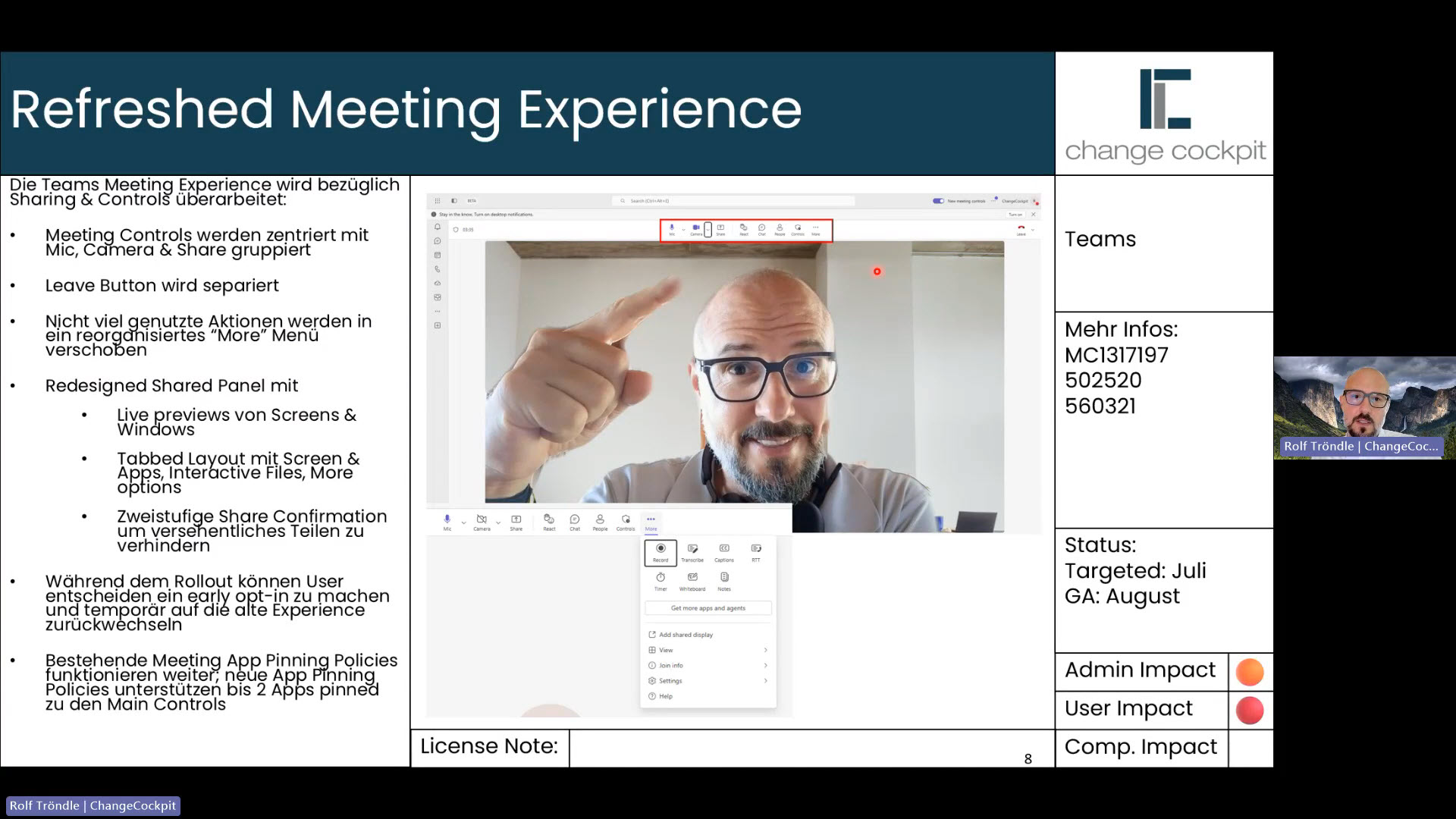This screenshot has width=1456, height=819.
Task: Click the red User Impact indicator
Action: [x=1250, y=711]
